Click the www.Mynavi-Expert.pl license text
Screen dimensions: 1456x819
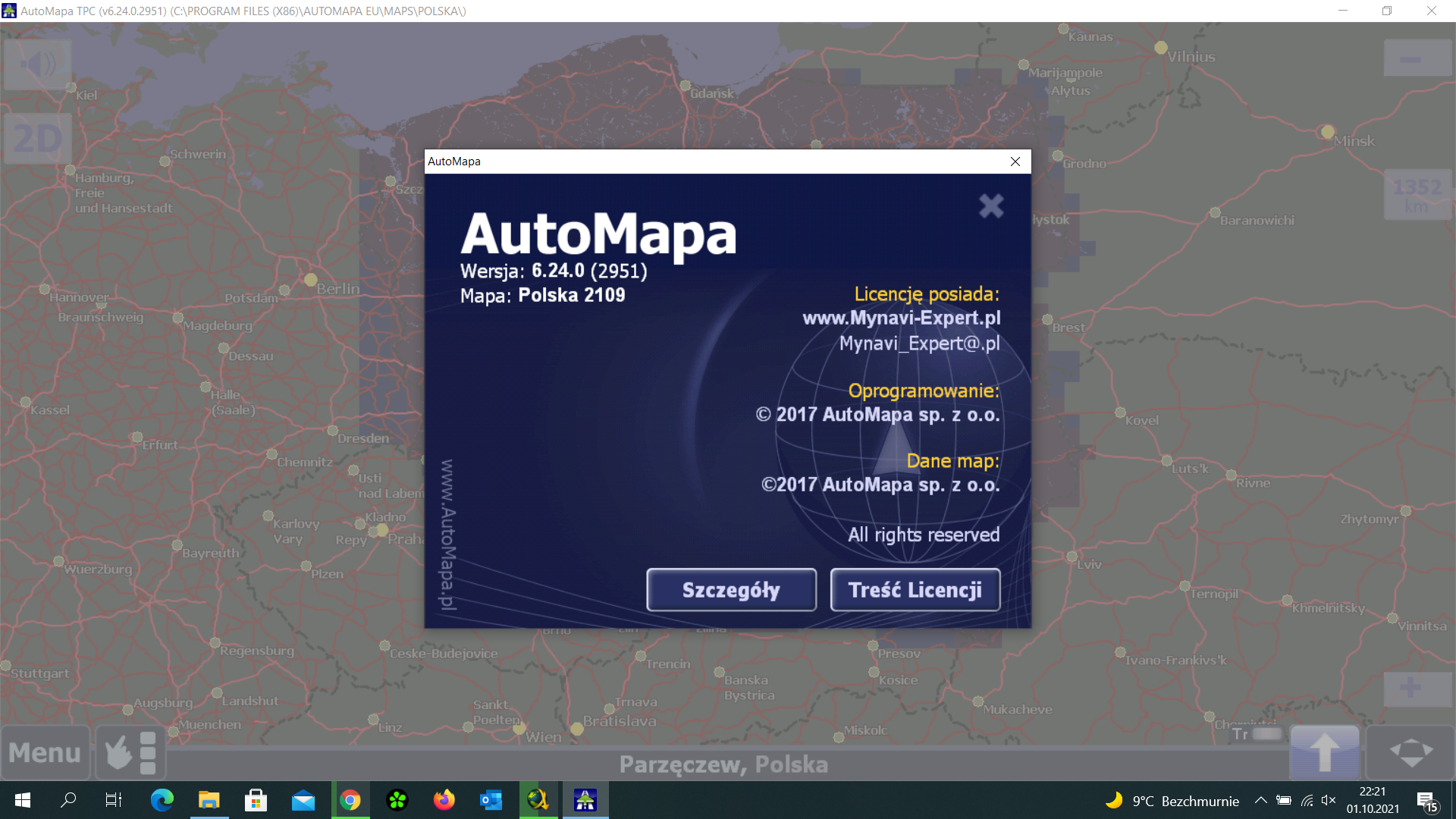(902, 318)
